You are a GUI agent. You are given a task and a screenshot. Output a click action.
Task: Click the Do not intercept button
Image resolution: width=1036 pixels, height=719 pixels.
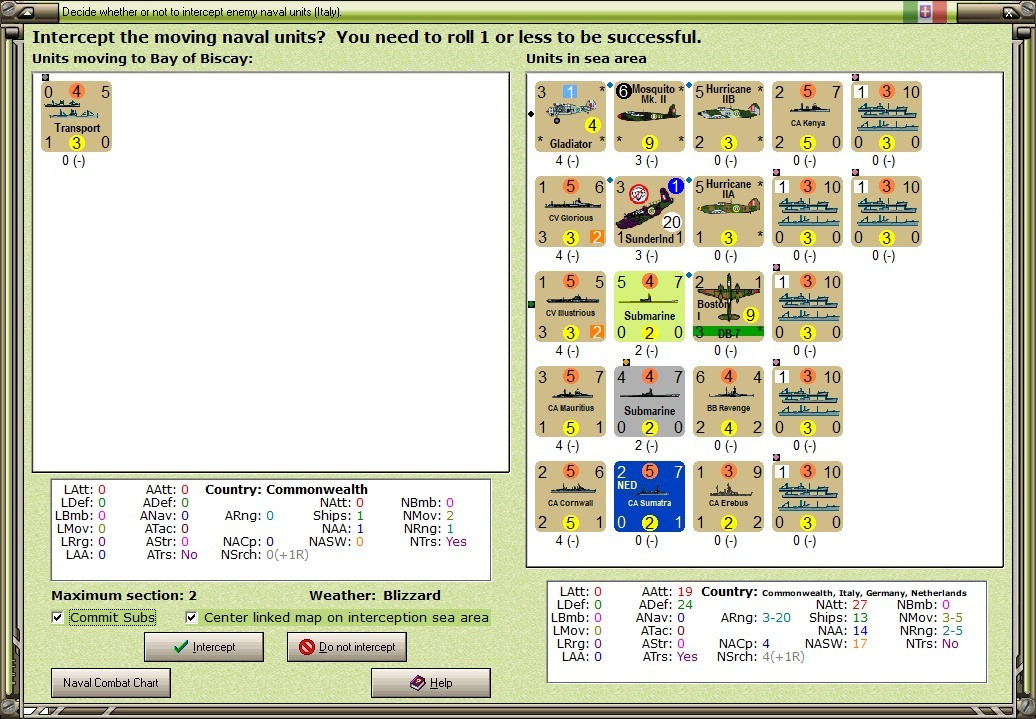coord(347,647)
